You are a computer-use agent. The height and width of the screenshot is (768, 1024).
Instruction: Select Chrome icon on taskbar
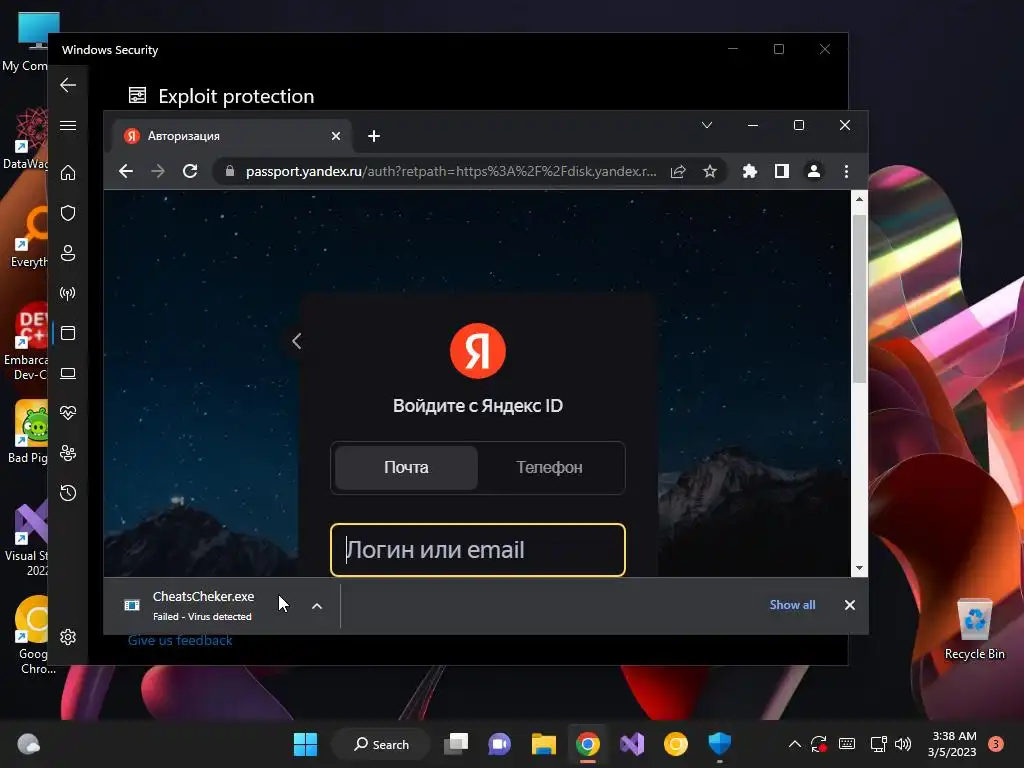pyautogui.click(x=588, y=744)
